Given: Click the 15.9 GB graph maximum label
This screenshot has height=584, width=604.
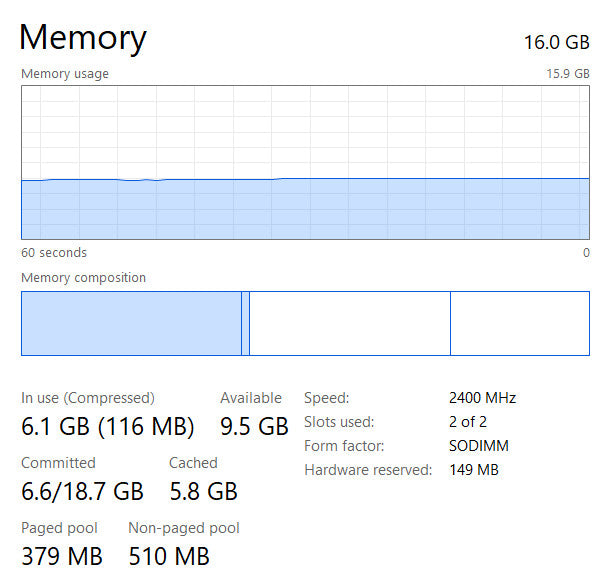Looking at the screenshot, I should coord(566,74).
